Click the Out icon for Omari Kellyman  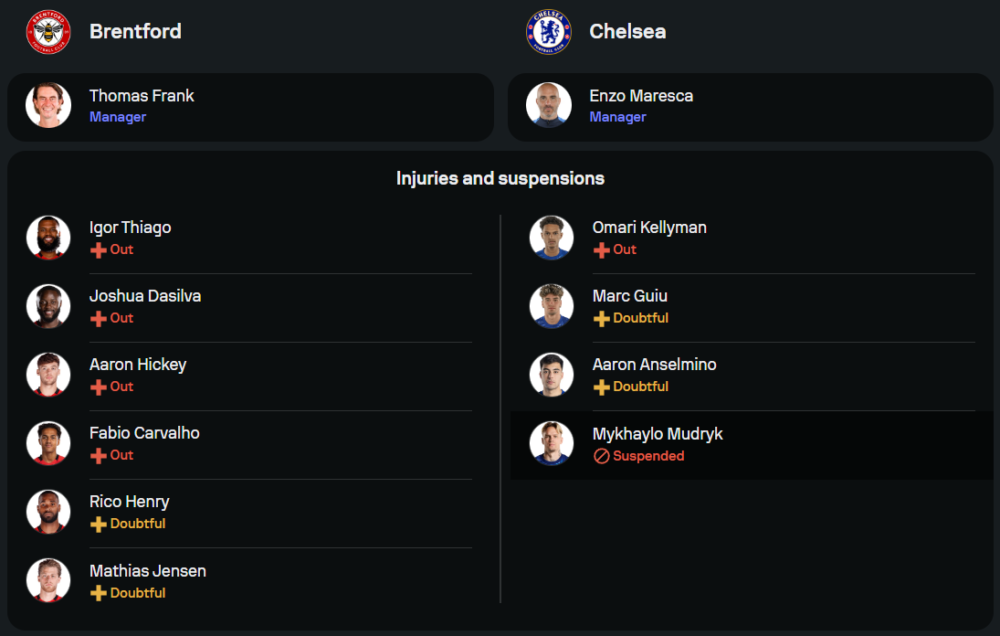(x=601, y=250)
